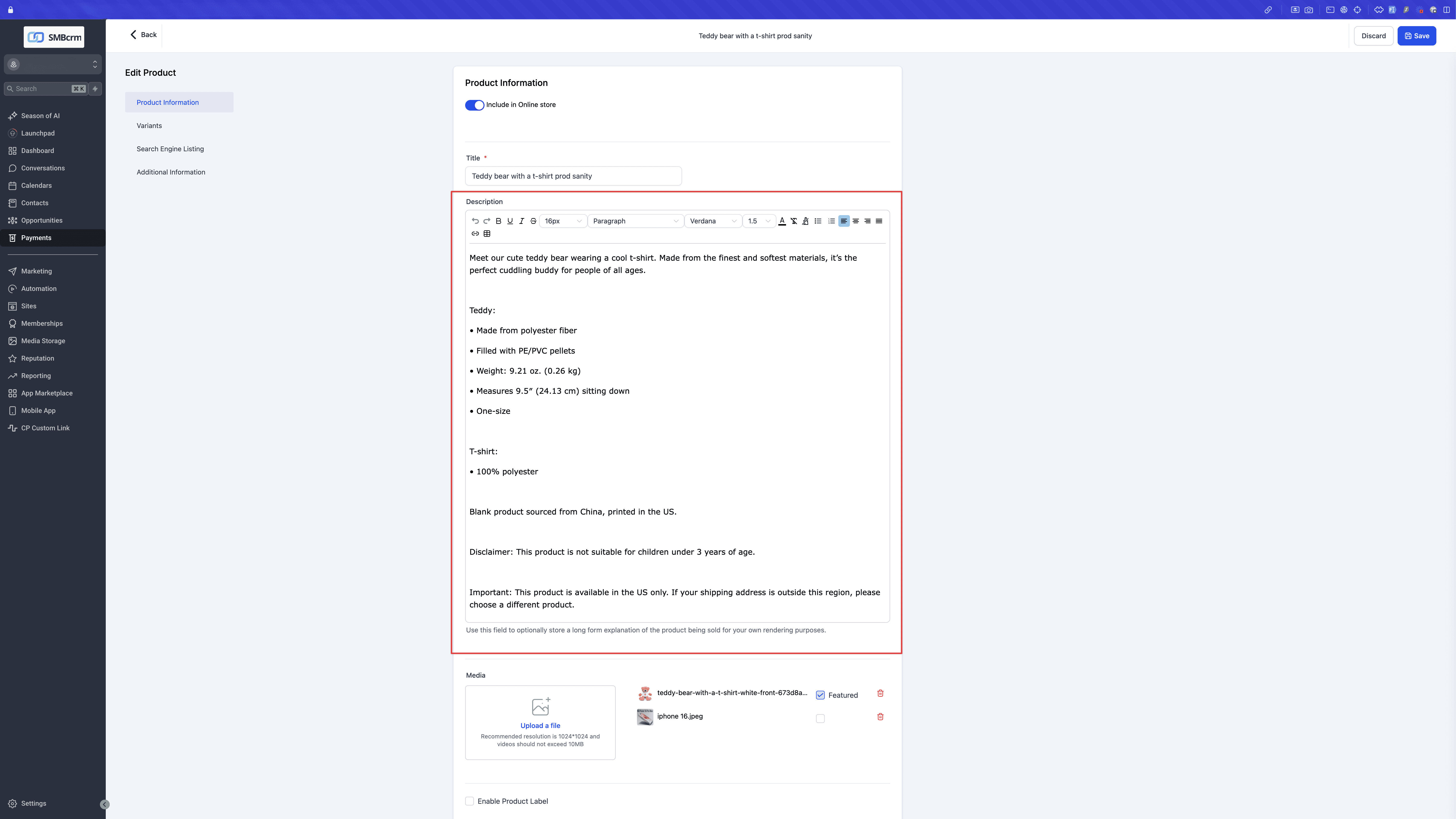Click the SMBcrm logo
This screenshot has width=1456, height=819.
pos(54,37)
